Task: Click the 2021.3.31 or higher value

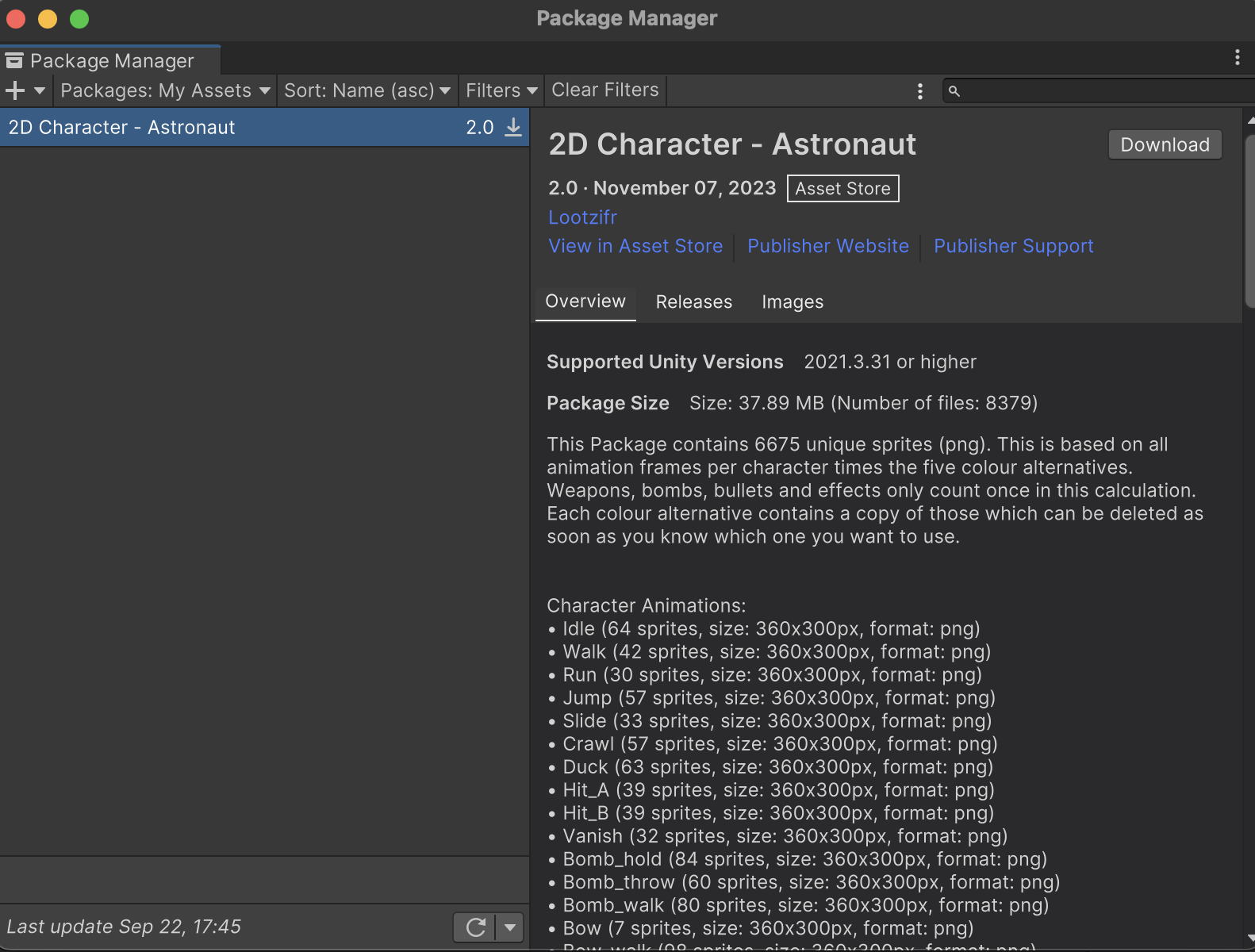Action: coord(890,362)
